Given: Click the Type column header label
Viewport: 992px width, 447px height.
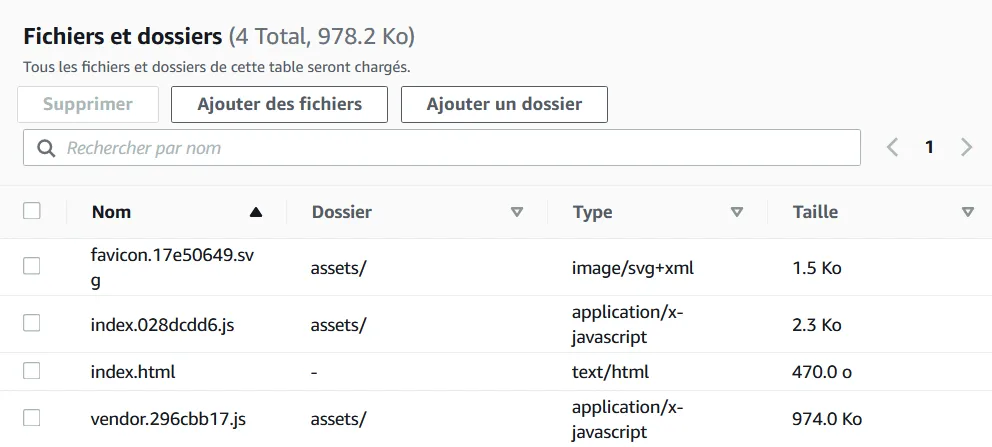Looking at the screenshot, I should coord(592,212).
